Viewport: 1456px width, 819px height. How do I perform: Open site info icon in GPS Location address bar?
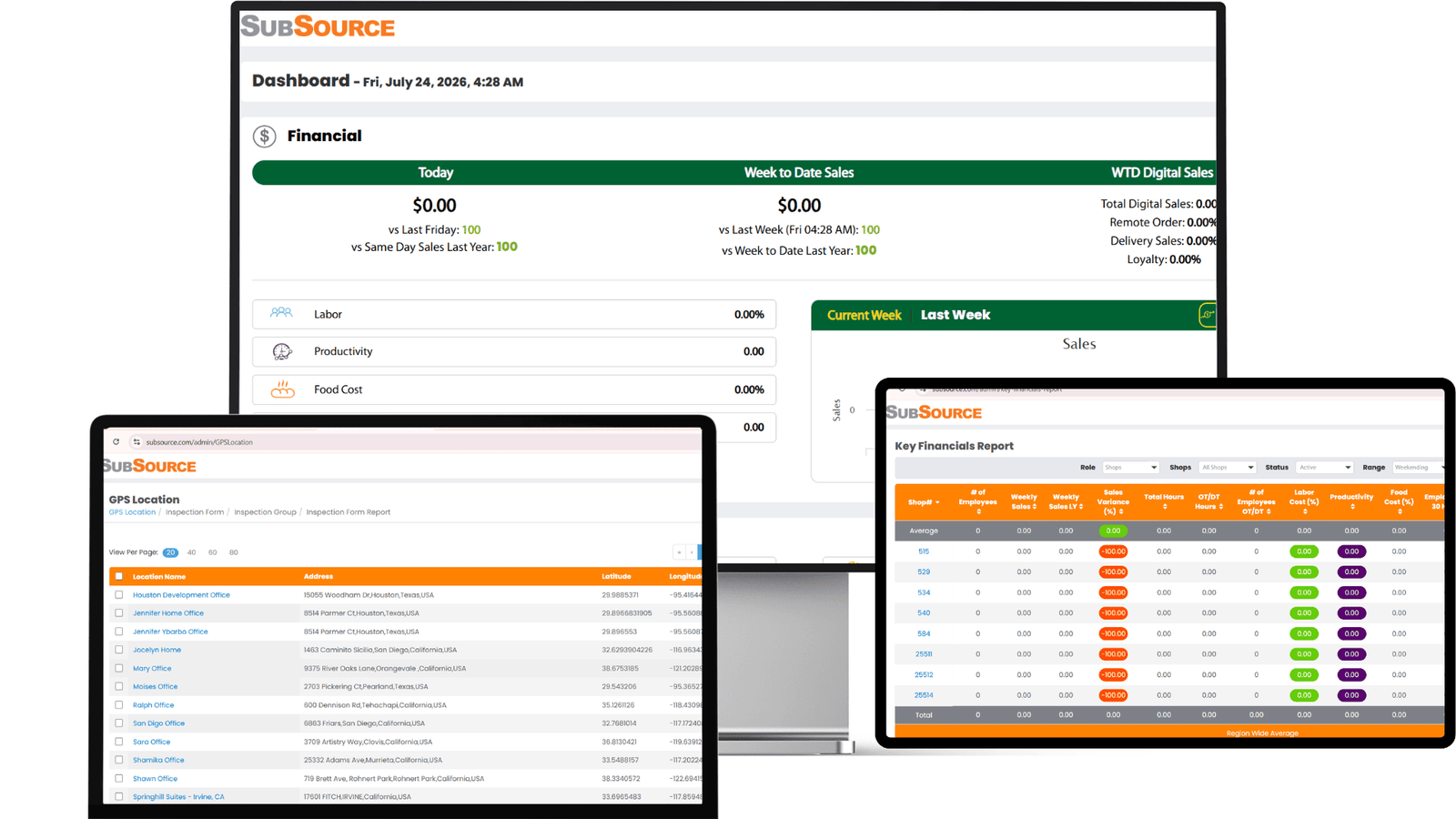(x=136, y=442)
